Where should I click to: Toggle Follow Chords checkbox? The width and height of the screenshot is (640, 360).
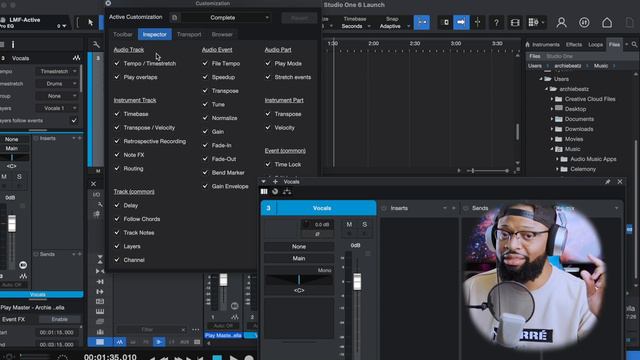117,219
